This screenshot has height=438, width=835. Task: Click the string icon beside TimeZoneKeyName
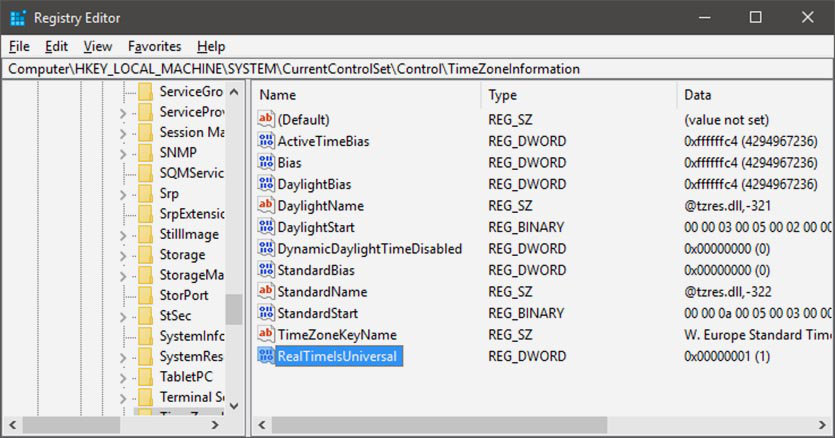click(x=266, y=334)
